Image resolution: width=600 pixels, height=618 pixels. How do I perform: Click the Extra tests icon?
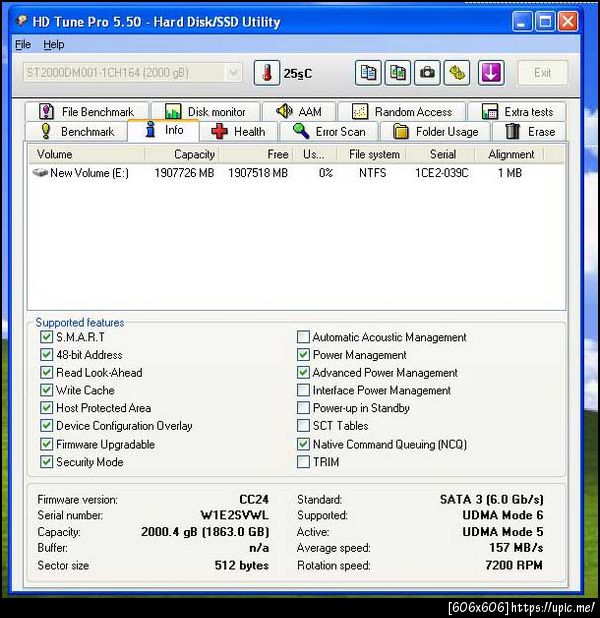tap(490, 112)
